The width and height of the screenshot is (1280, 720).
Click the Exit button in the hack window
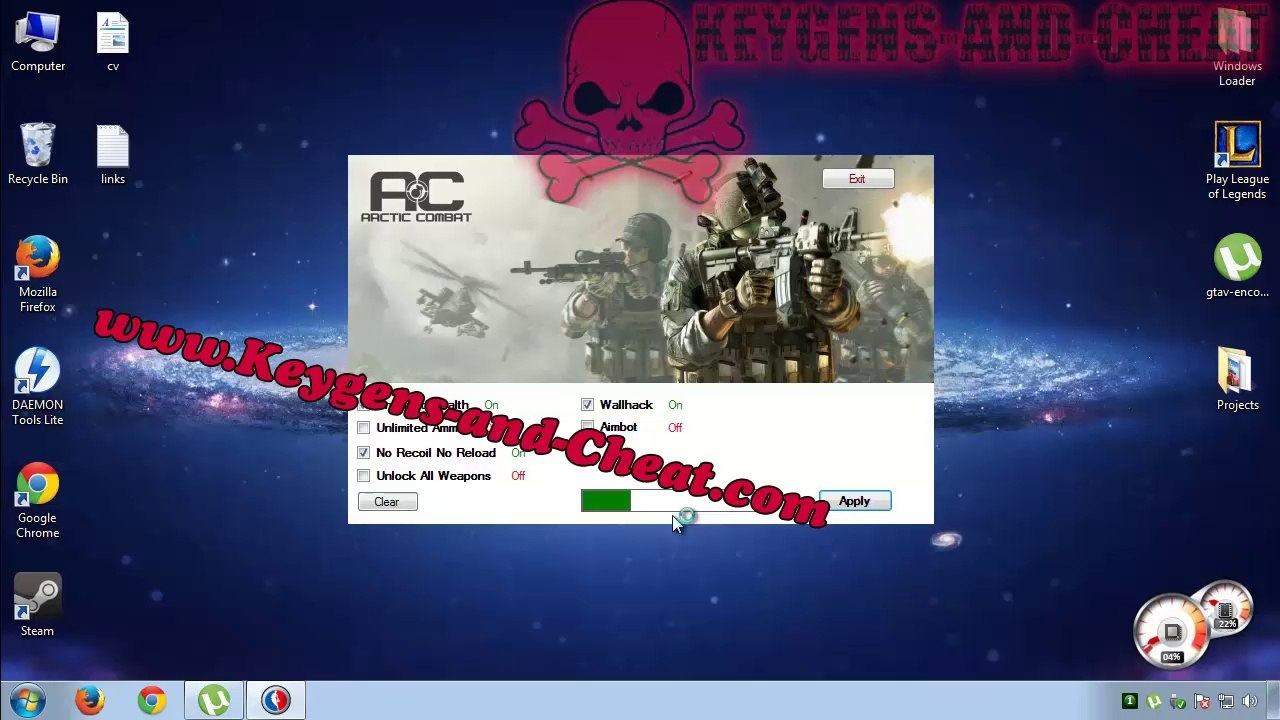pos(857,179)
